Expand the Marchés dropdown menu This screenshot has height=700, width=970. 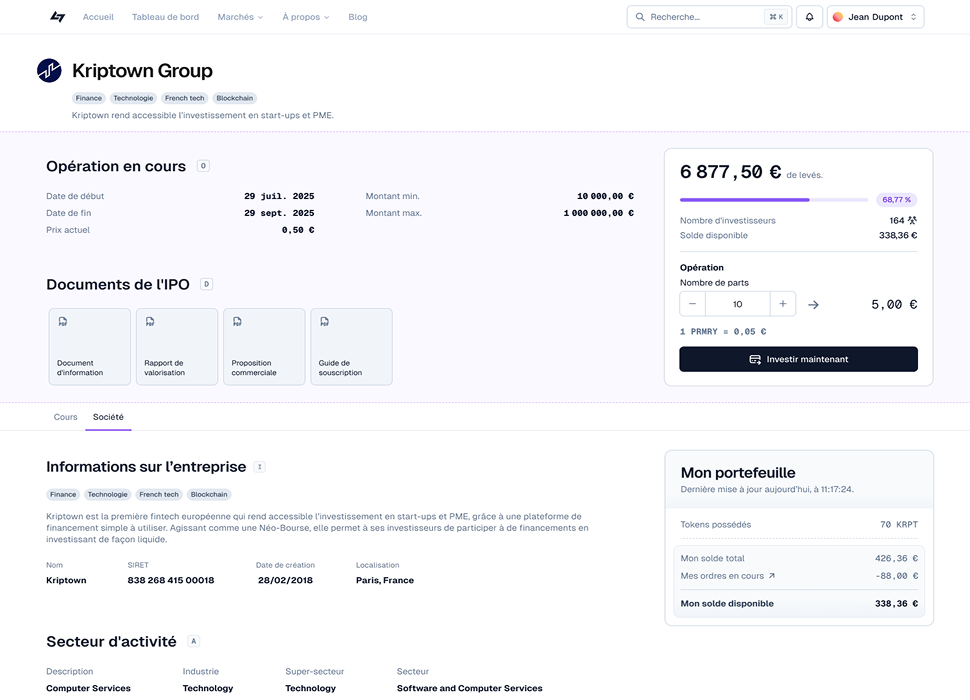point(240,17)
